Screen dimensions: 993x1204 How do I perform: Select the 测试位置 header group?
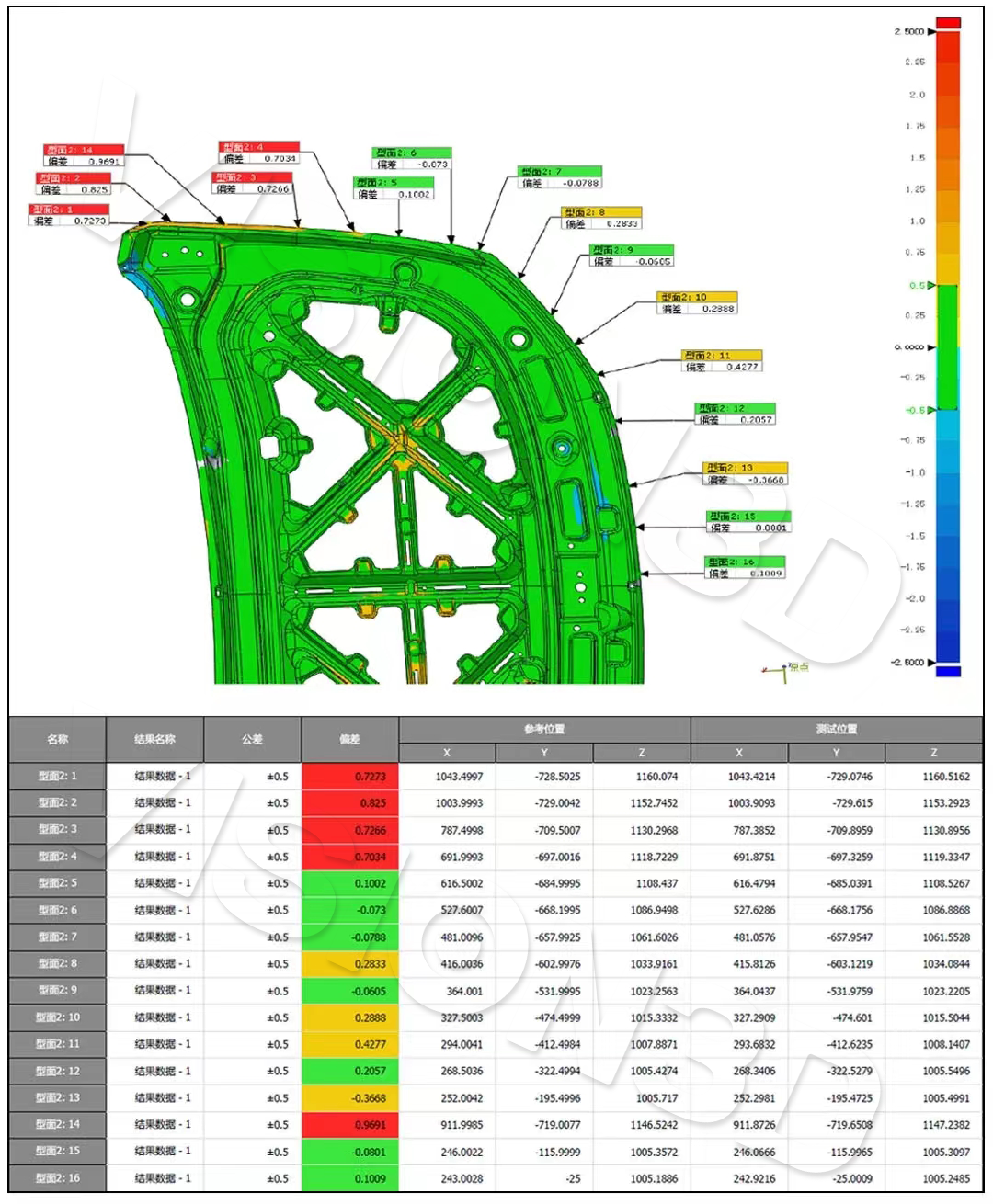(837, 729)
